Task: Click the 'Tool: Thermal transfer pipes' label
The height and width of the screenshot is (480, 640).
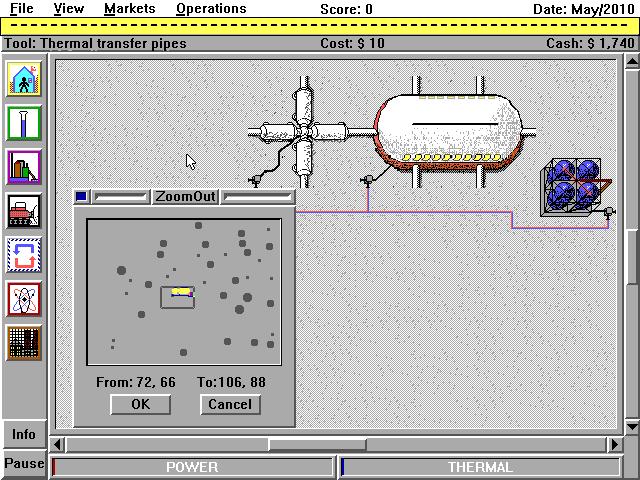Action: coord(96,43)
